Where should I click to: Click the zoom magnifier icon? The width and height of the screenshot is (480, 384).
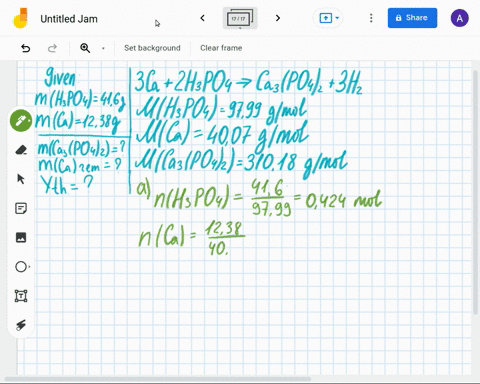(85, 48)
